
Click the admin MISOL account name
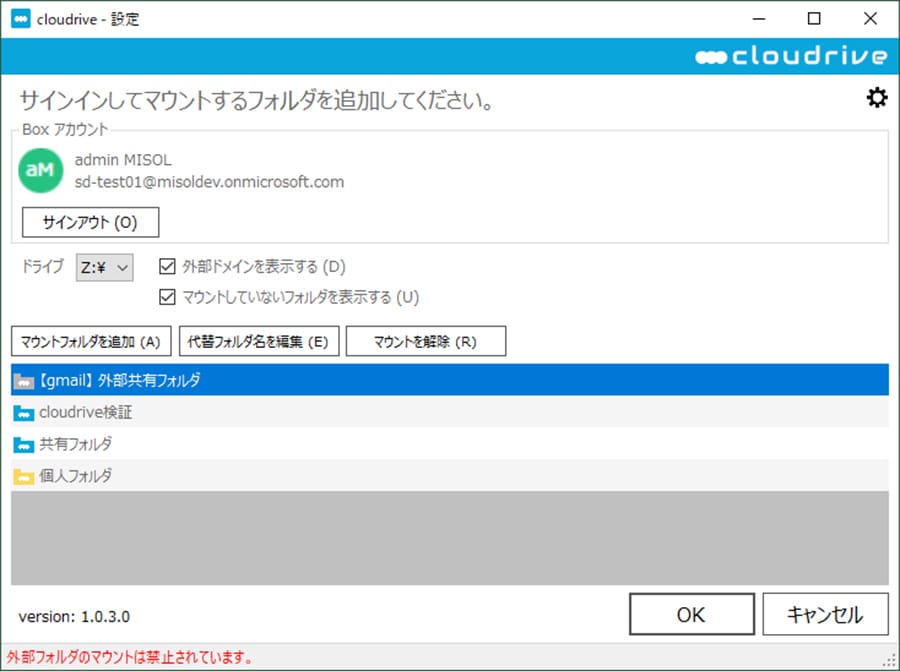(x=123, y=160)
